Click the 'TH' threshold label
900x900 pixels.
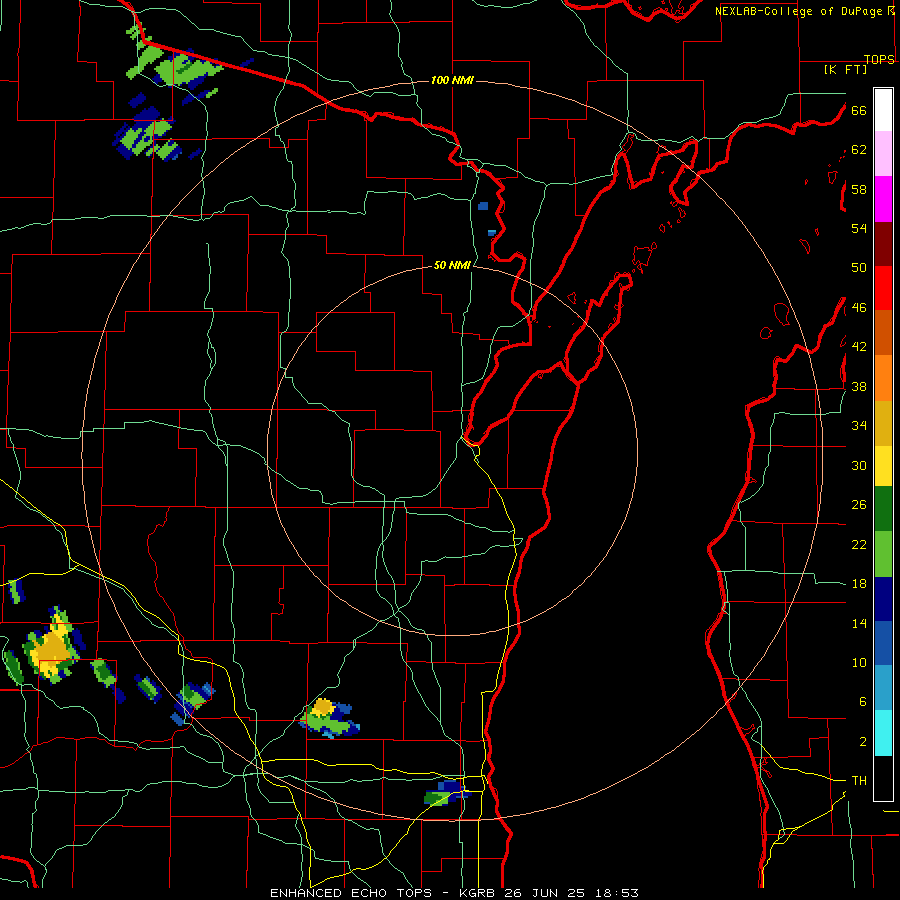point(859,781)
